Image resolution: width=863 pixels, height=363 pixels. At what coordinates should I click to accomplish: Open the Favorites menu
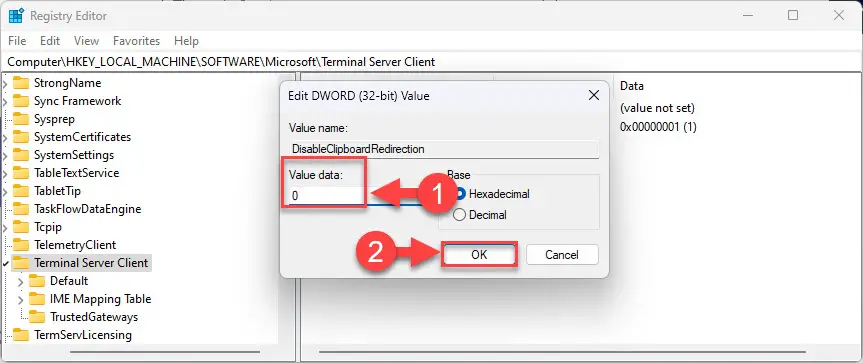point(136,41)
